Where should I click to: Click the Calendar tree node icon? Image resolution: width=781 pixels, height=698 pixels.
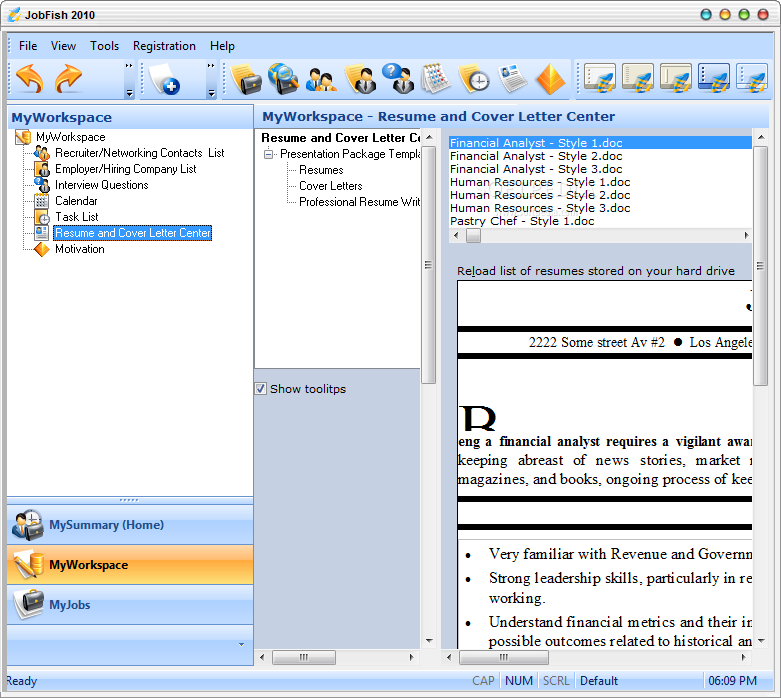click(x=42, y=201)
